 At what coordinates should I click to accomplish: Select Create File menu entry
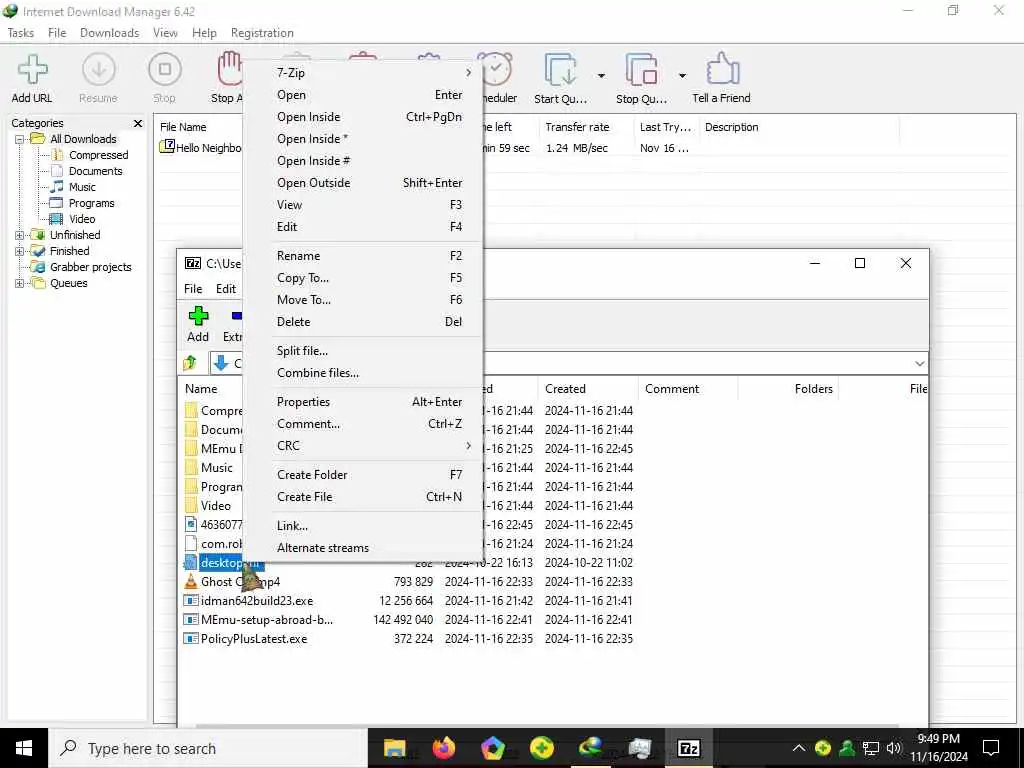click(362, 497)
